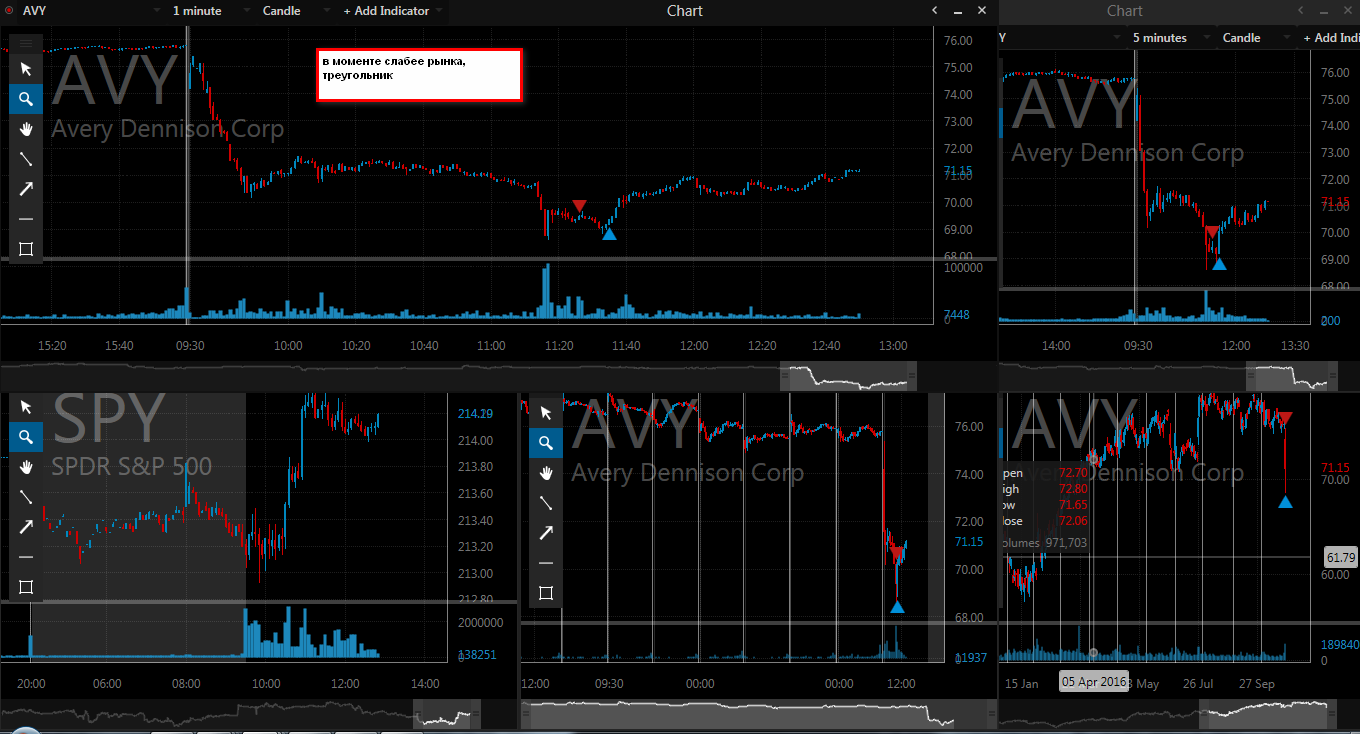Click the blue buy marker on bottom-middle AVY chart
This screenshot has height=734, width=1360.
click(x=897, y=607)
